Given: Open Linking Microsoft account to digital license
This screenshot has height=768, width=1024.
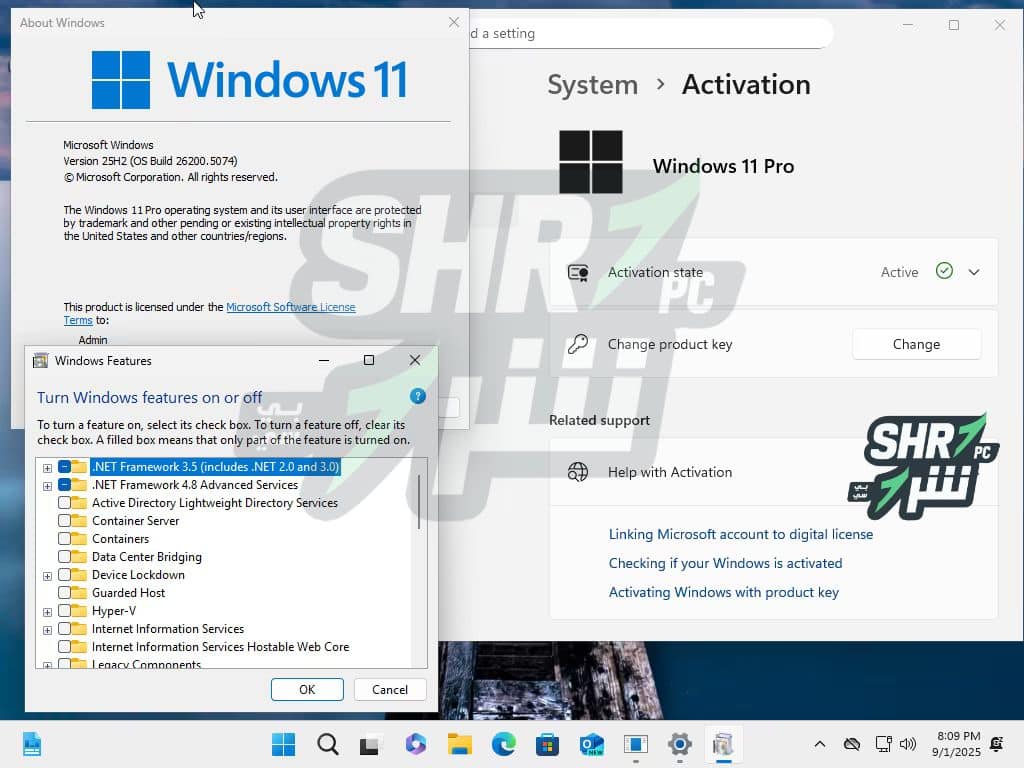Looking at the screenshot, I should 741,534.
